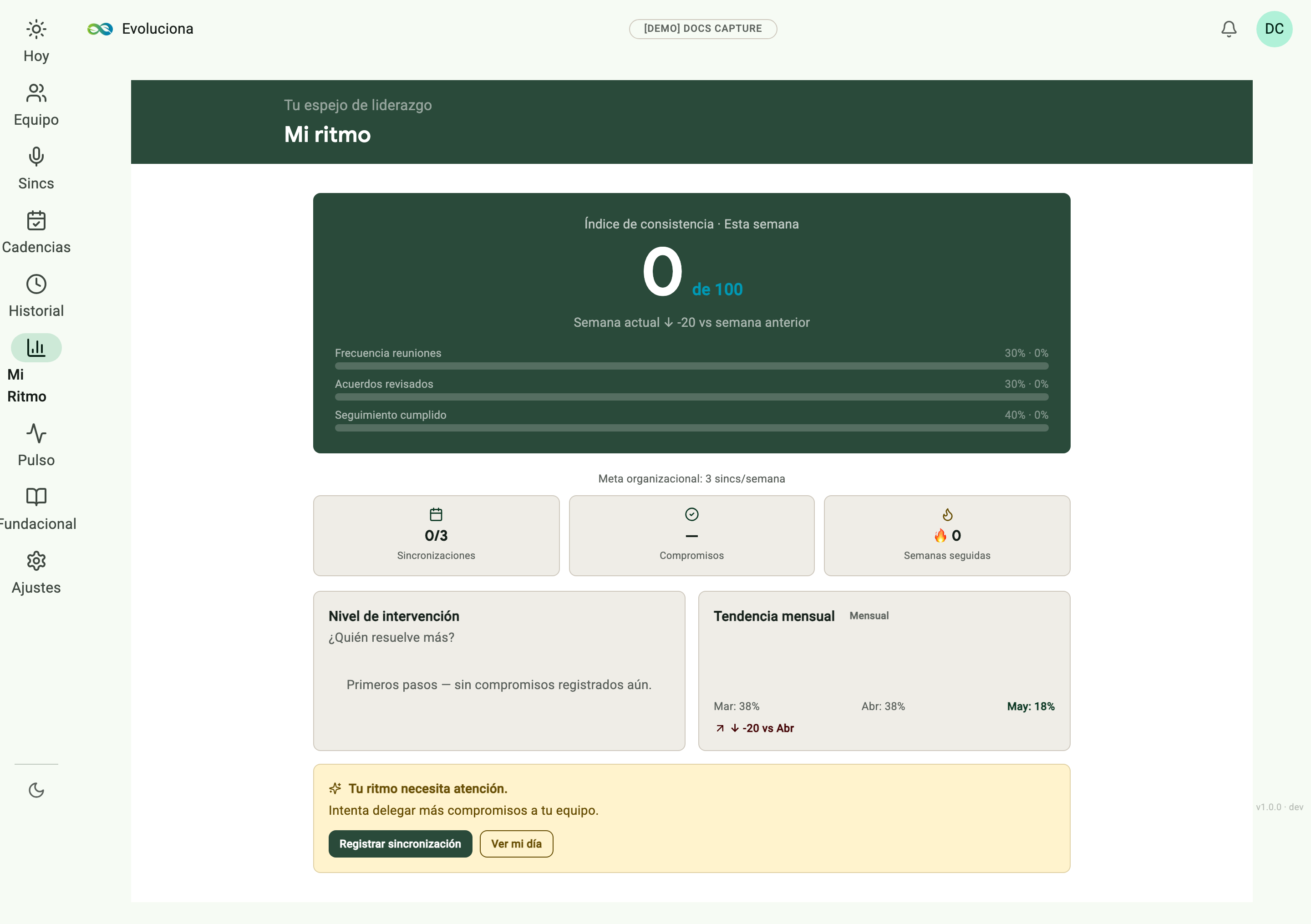Click the Ver mi día button
This screenshot has width=1311, height=924.
516,843
